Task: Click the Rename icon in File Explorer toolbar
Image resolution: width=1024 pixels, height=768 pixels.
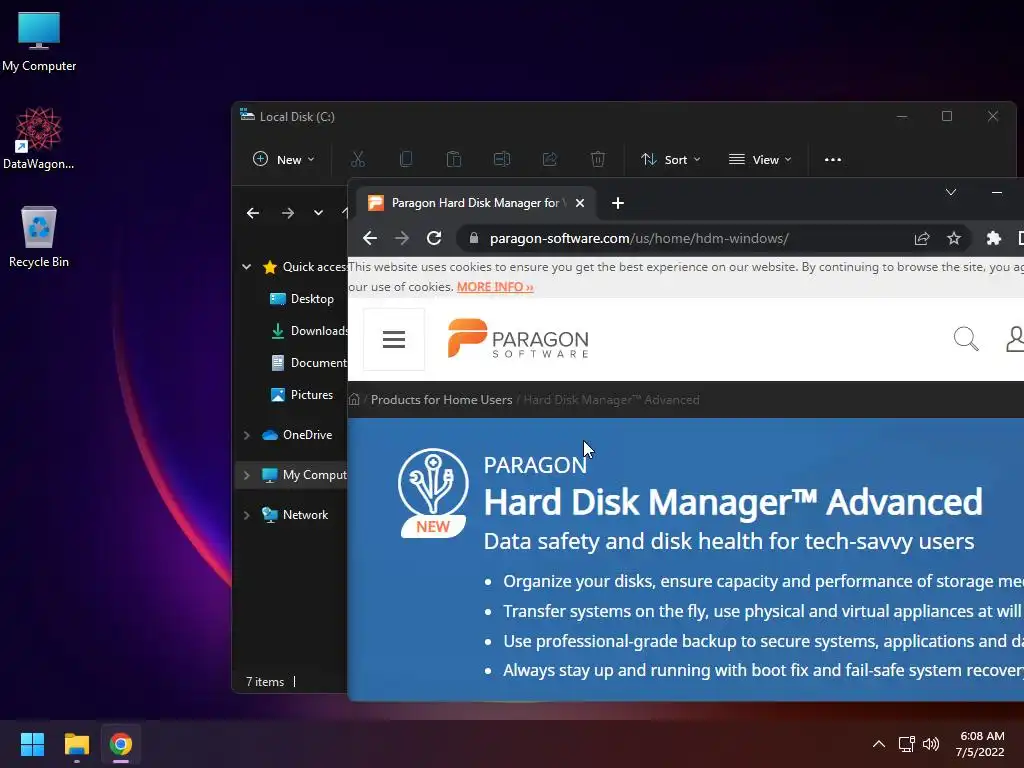Action: (502, 159)
